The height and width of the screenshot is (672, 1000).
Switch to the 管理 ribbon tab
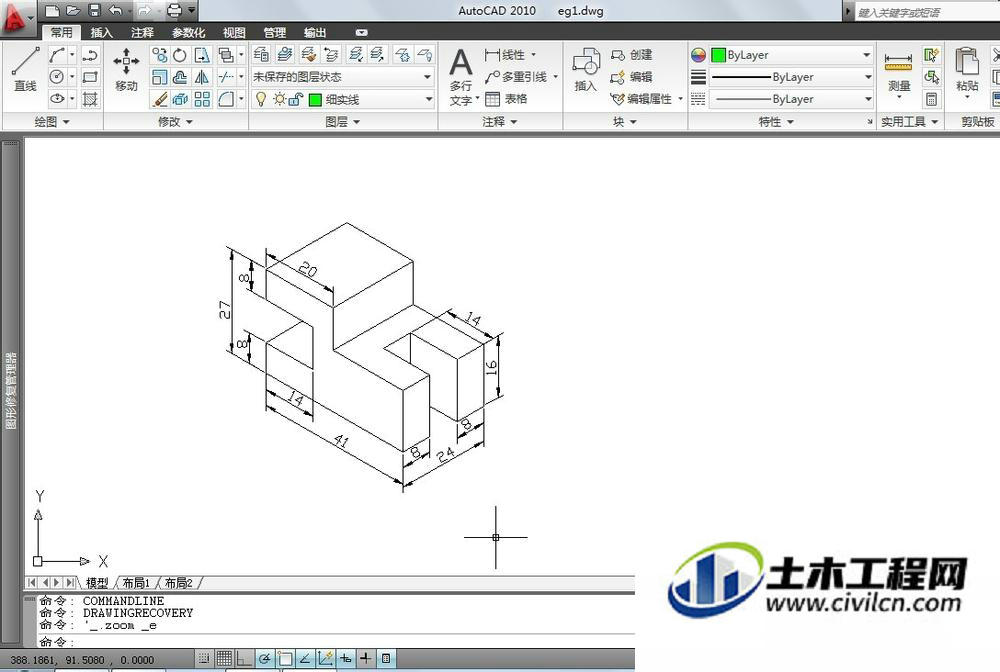(275, 32)
